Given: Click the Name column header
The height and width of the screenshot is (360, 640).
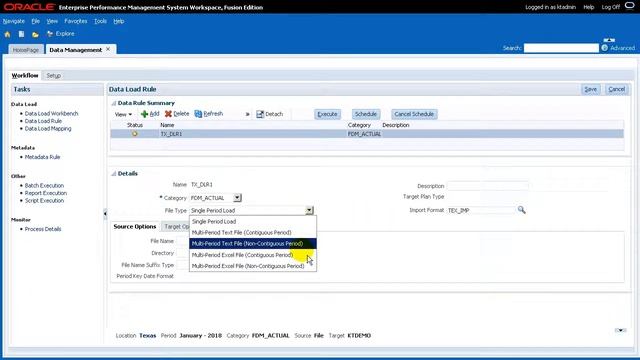Looking at the screenshot, I should point(167,125).
